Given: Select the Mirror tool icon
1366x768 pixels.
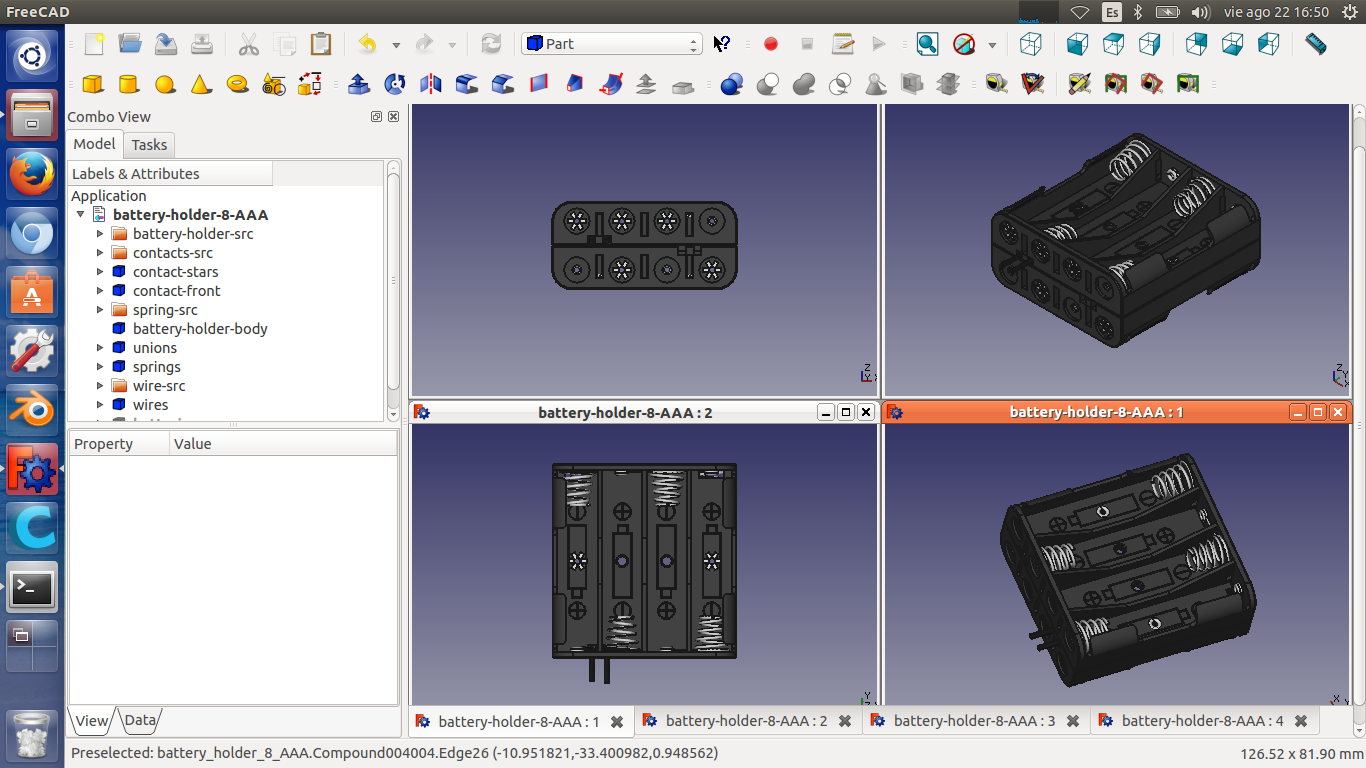Looking at the screenshot, I should (430, 84).
